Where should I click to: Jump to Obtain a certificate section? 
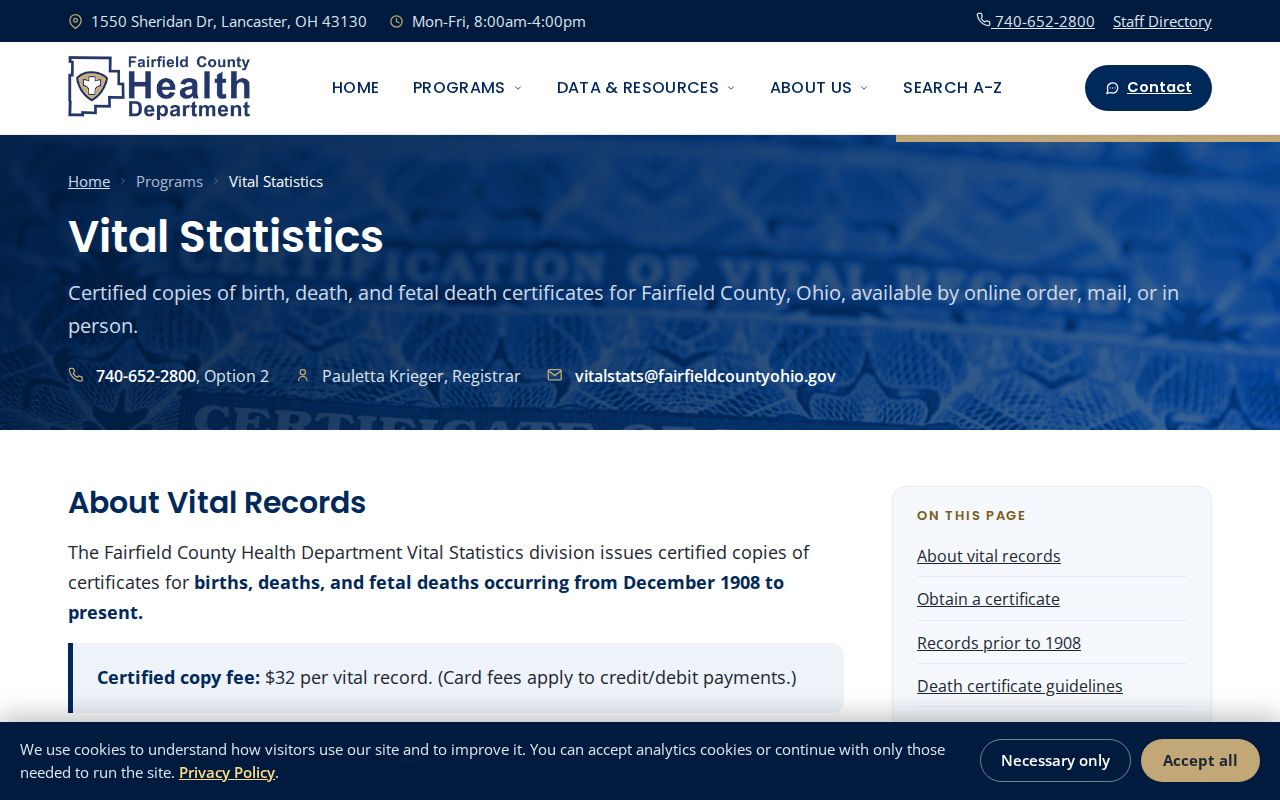pyautogui.click(x=988, y=599)
